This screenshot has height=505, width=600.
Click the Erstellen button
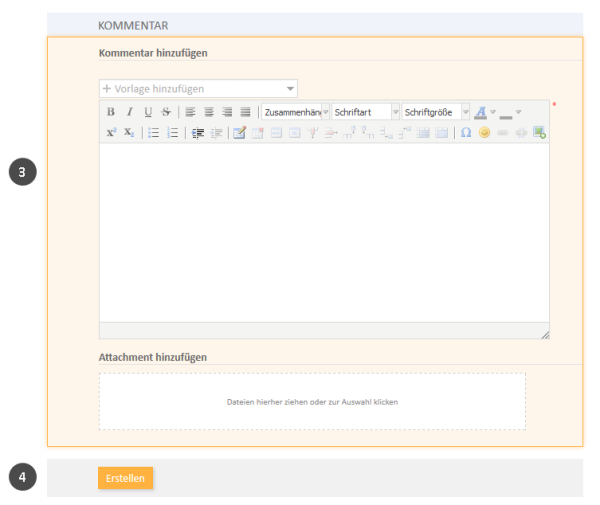coord(125,478)
